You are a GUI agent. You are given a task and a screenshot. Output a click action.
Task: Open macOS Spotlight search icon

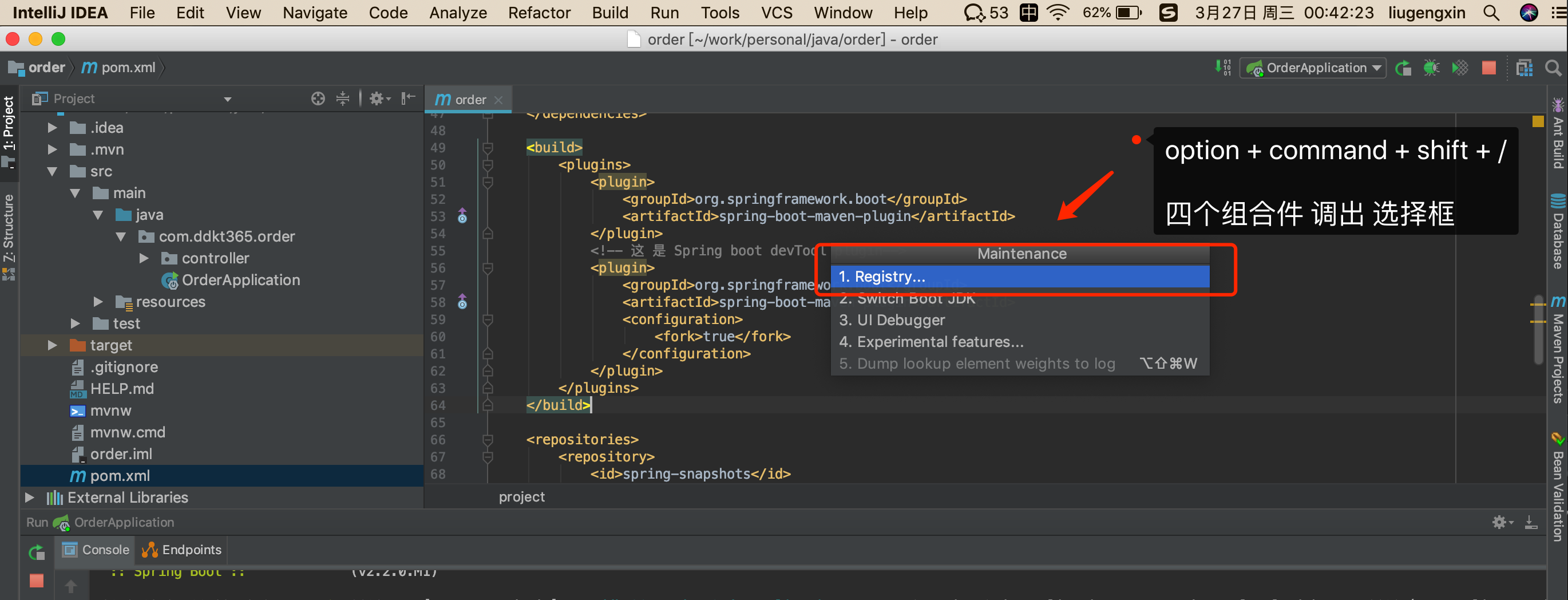1491,13
